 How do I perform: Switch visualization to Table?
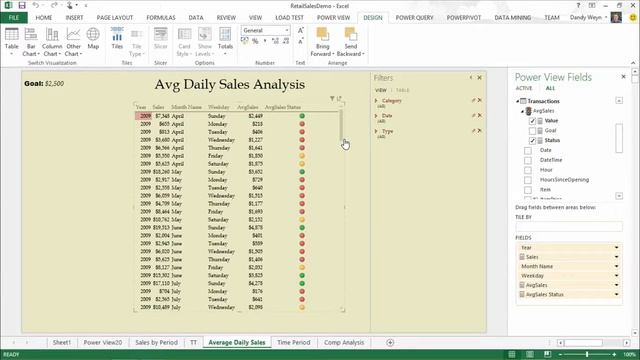click(x=11, y=42)
